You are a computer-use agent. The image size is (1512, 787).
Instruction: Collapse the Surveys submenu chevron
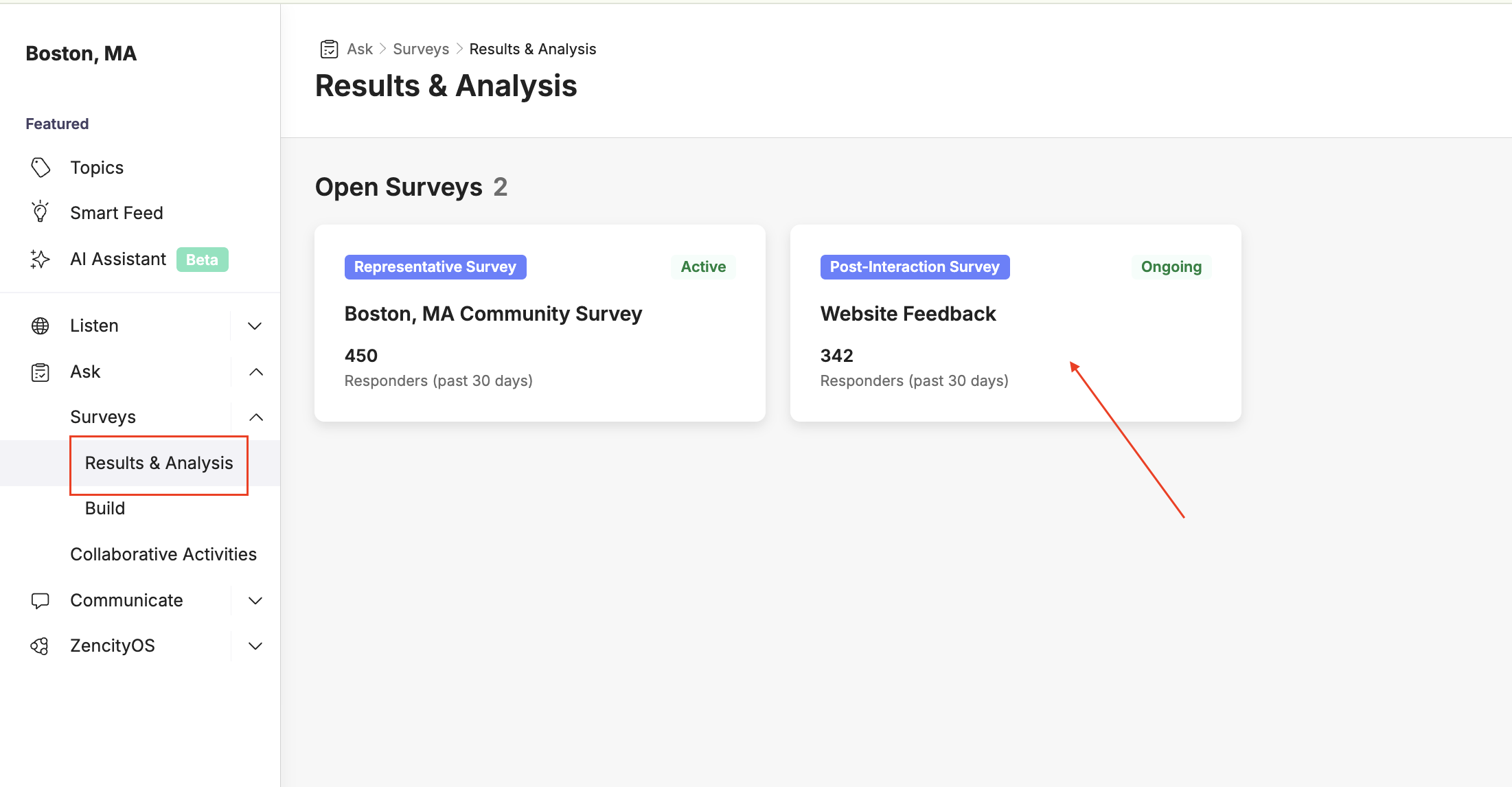tap(255, 417)
